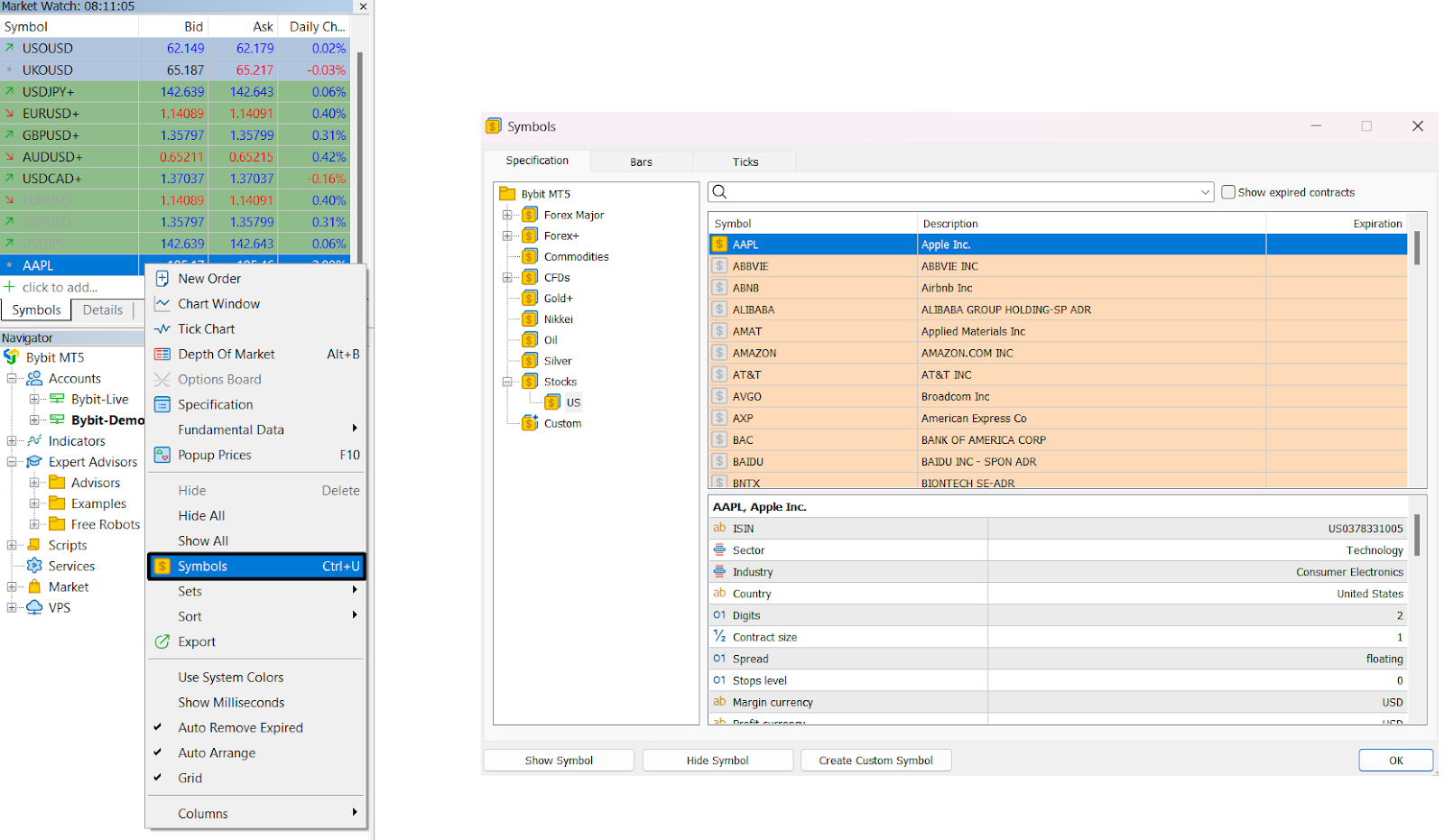Open the symbol search dropdown arrow

[x=1205, y=192]
